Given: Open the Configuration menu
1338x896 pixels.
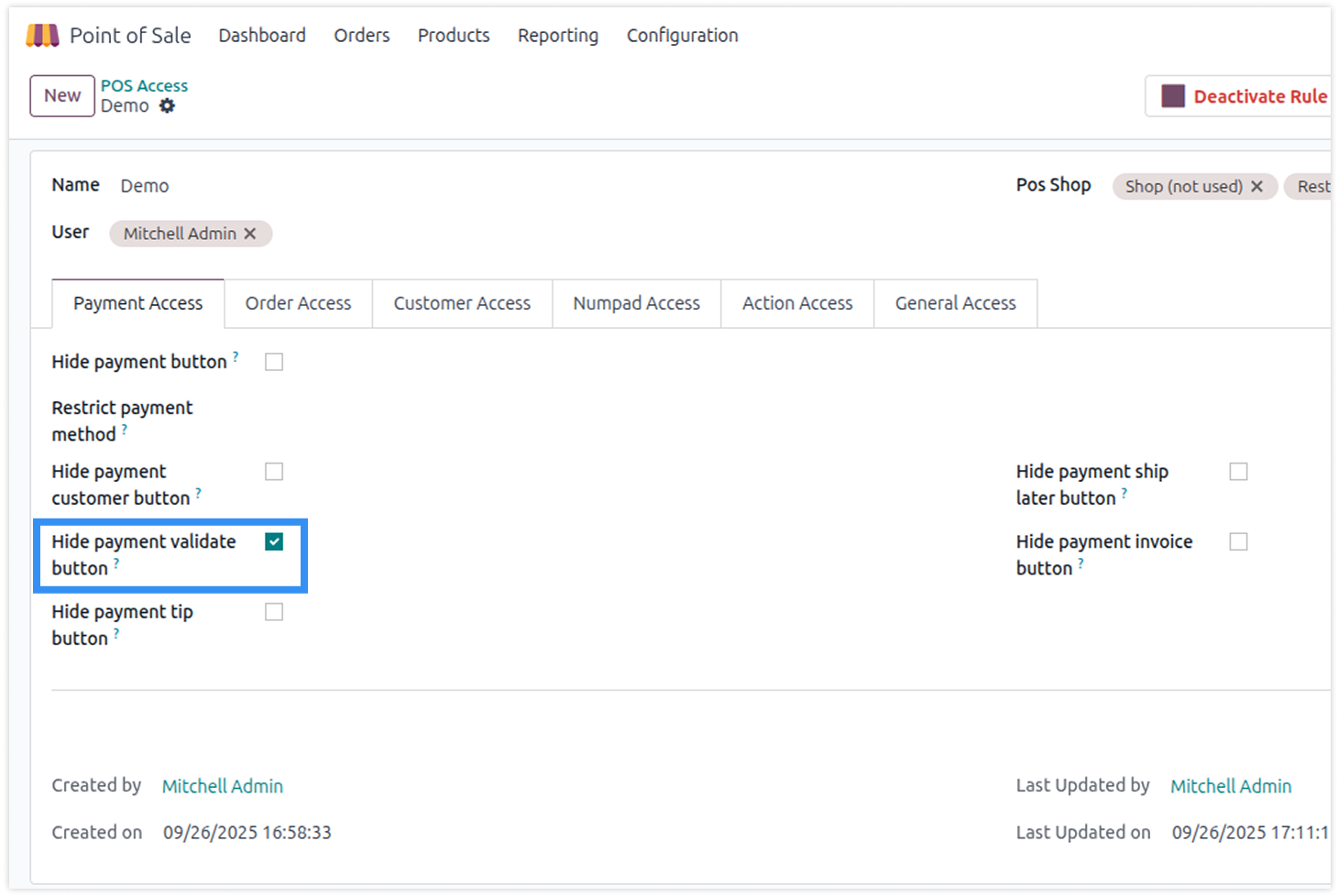Looking at the screenshot, I should (x=682, y=36).
